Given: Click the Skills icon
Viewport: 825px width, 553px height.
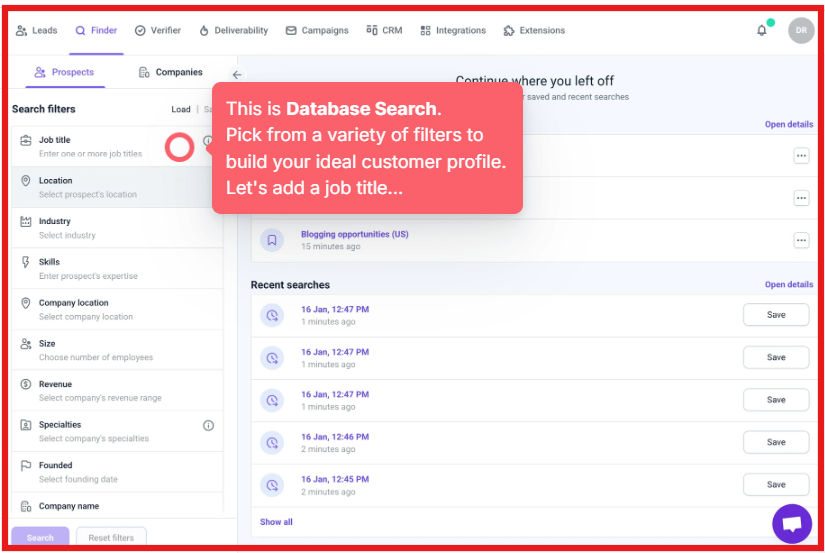Looking at the screenshot, I should (x=25, y=262).
